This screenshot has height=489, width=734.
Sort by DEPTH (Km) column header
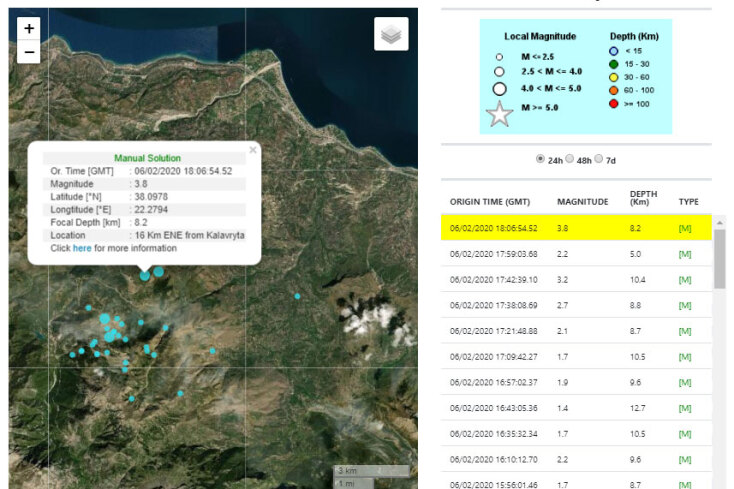[x=643, y=197]
